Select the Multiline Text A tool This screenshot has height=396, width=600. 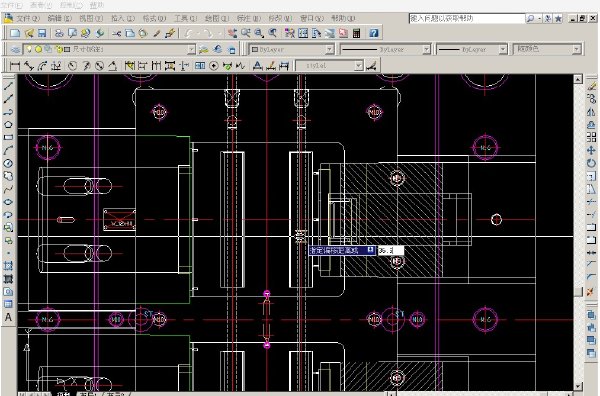point(8,317)
